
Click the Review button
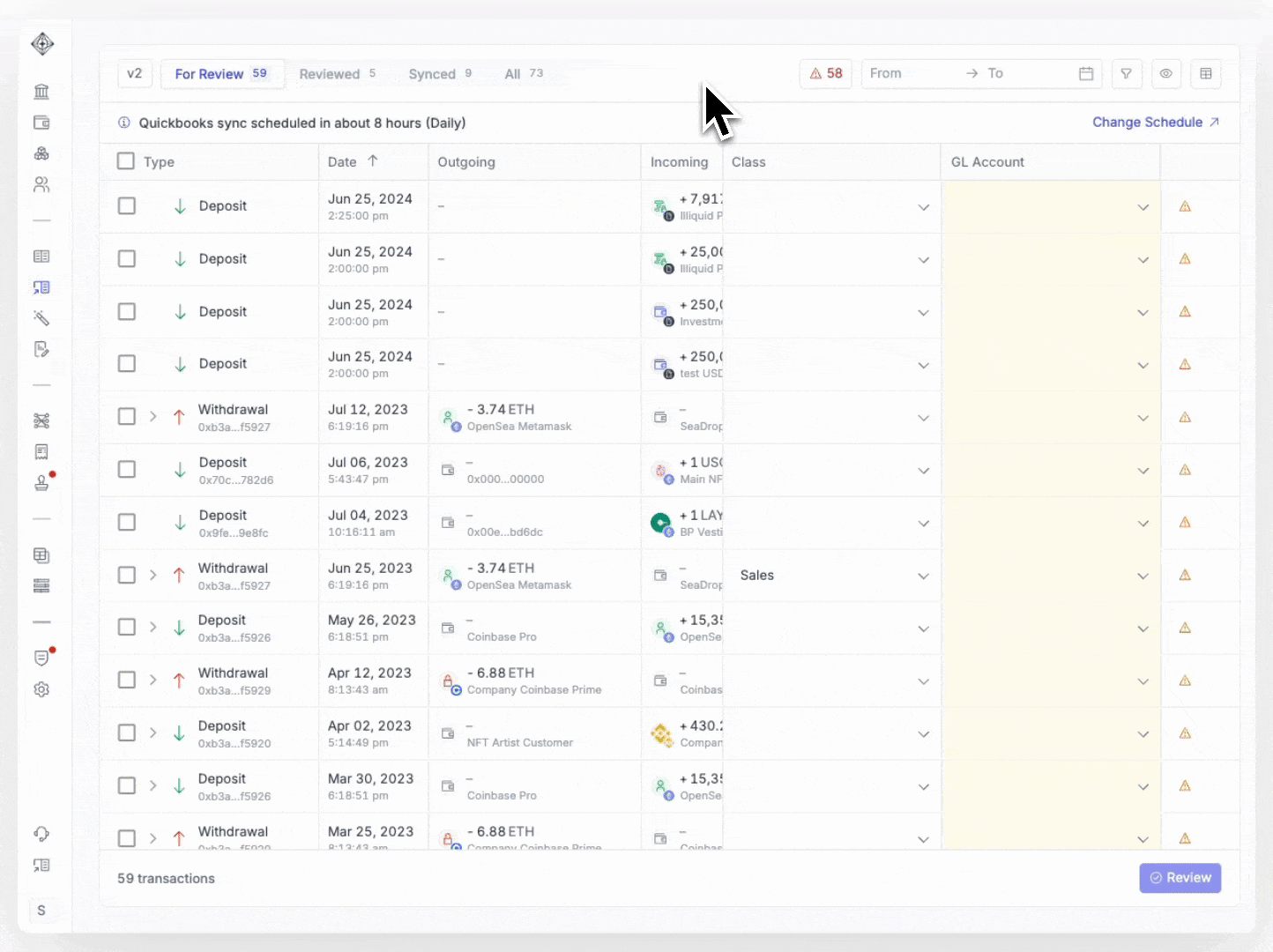click(x=1180, y=878)
